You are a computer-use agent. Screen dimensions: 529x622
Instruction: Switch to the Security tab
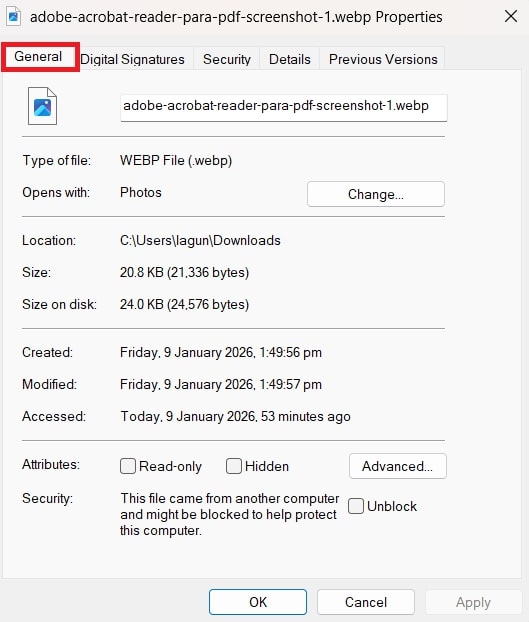pyautogui.click(x=227, y=59)
